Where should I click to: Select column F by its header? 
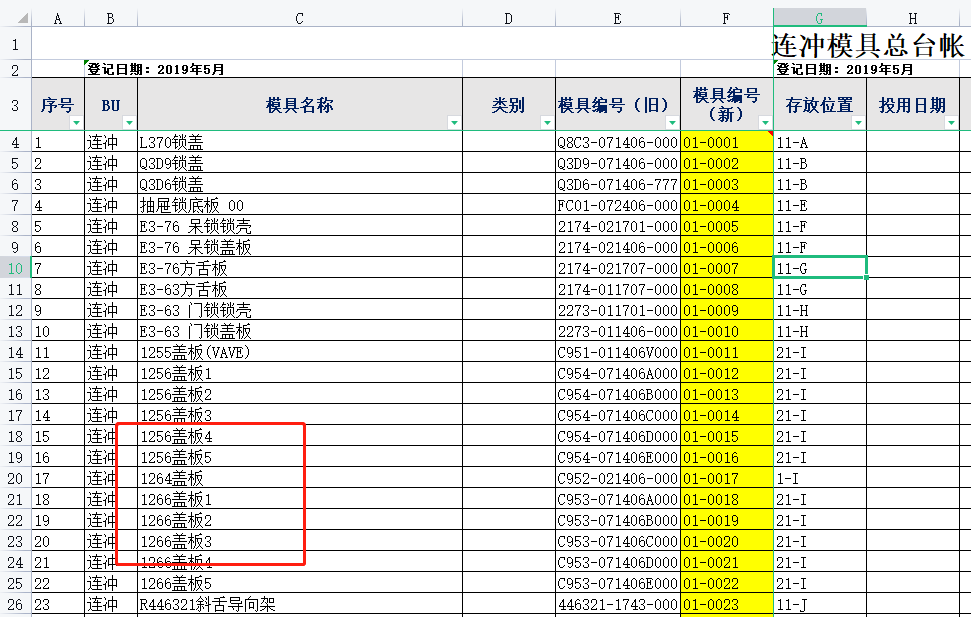pyautogui.click(x=726, y=18)
